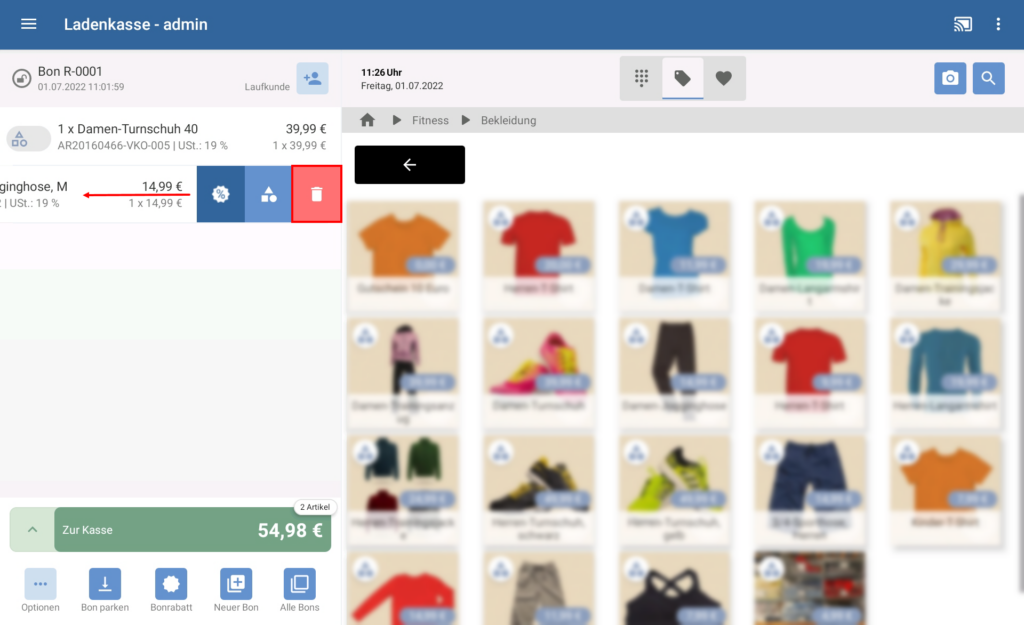
Task: Click the cast screen icon
Action: tap(962, 24)
